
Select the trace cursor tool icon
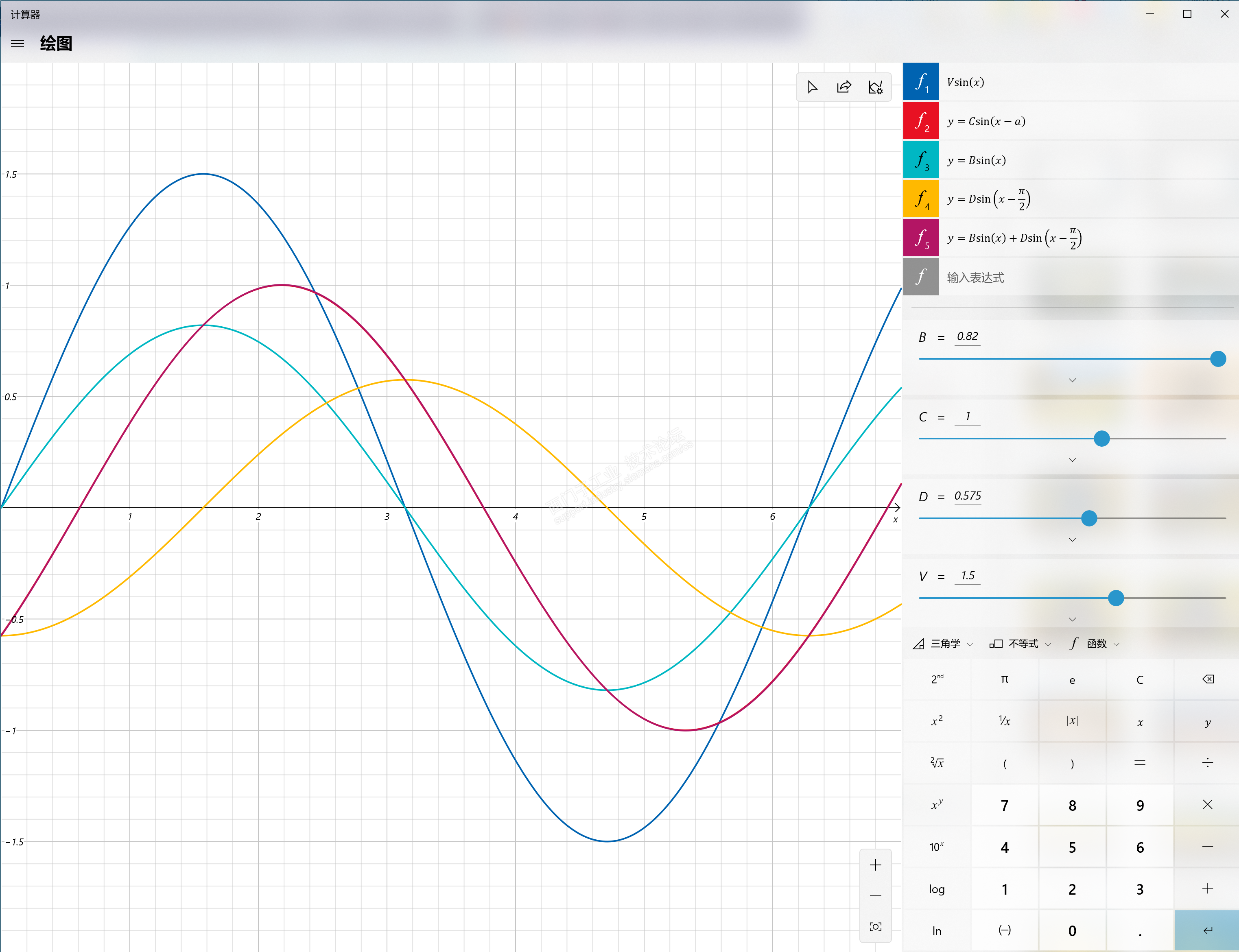(812, 87)
